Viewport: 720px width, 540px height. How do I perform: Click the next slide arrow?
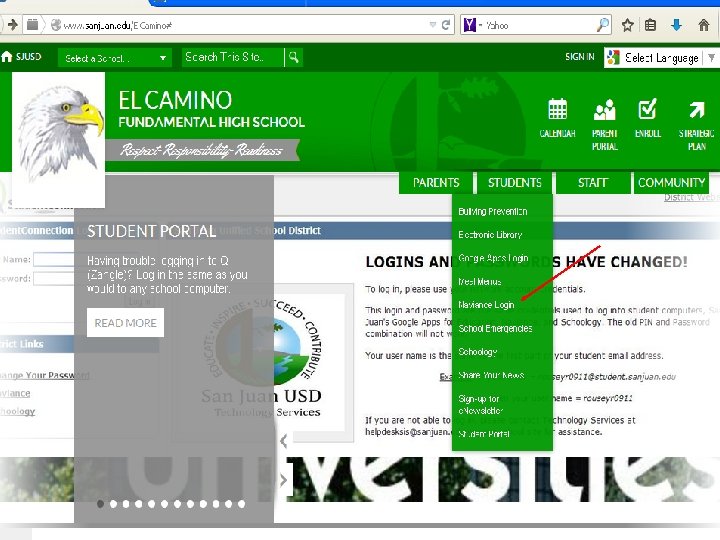click(283, 480)
